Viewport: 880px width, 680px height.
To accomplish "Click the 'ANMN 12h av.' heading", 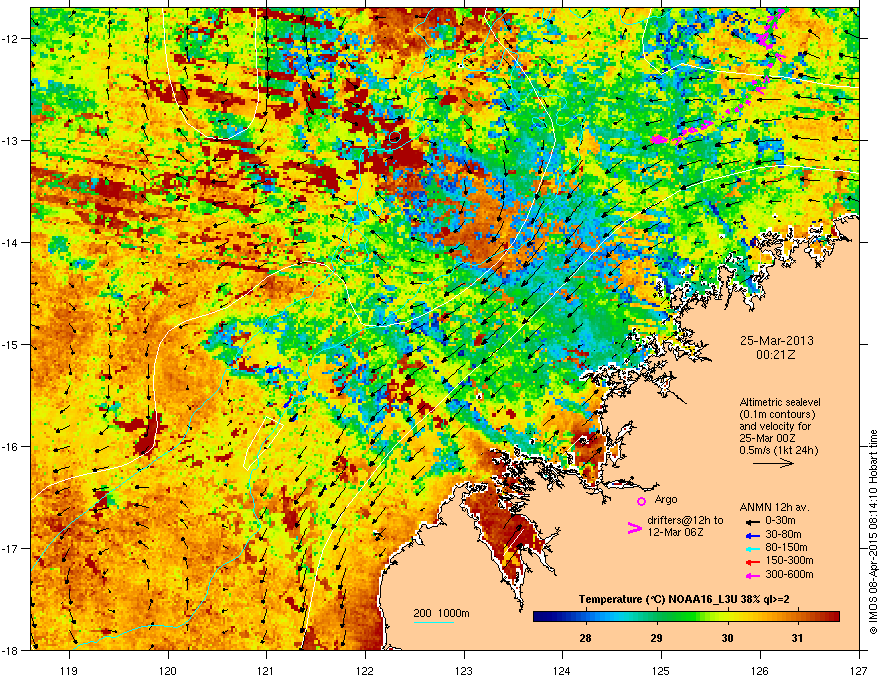I will click(x=774, y=507).
